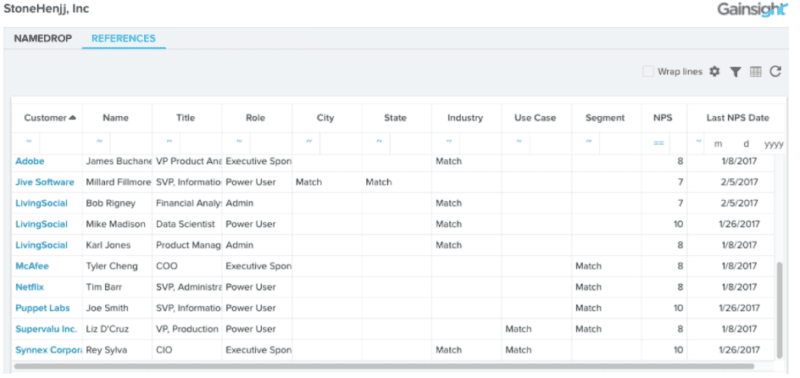Open LivingSocial link in Karl Jones row

41,245
